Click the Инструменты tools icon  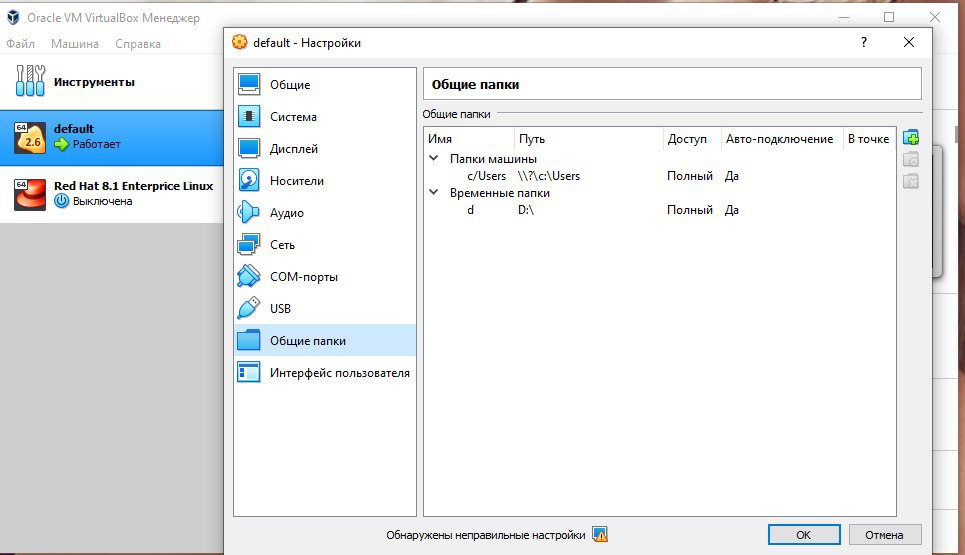pos(30,81)
